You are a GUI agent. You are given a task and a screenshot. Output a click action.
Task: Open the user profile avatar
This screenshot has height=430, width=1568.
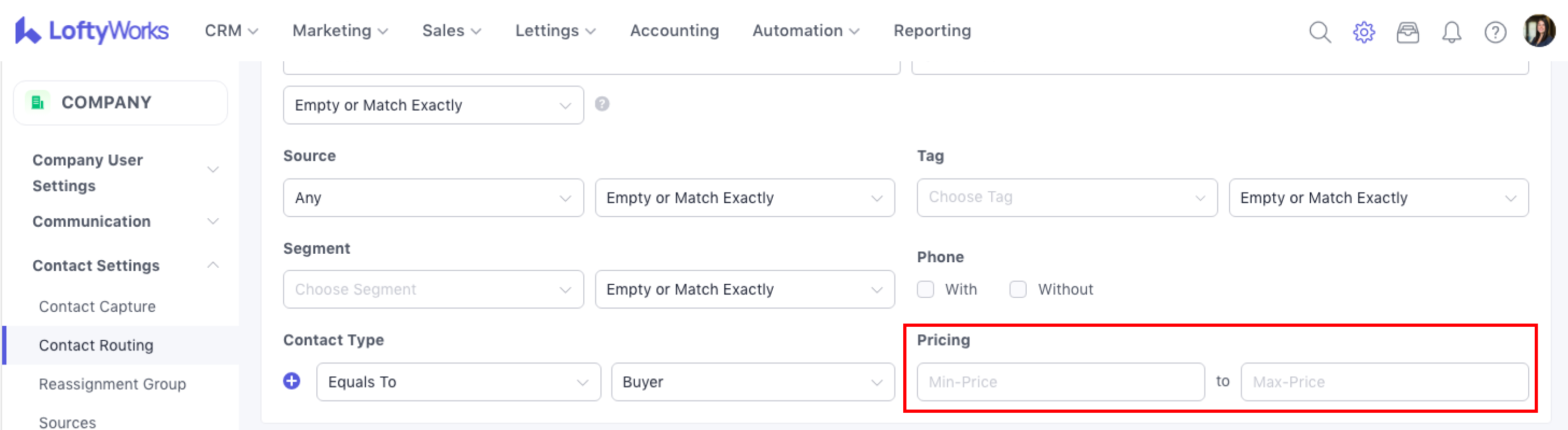tap(1539, 31)
